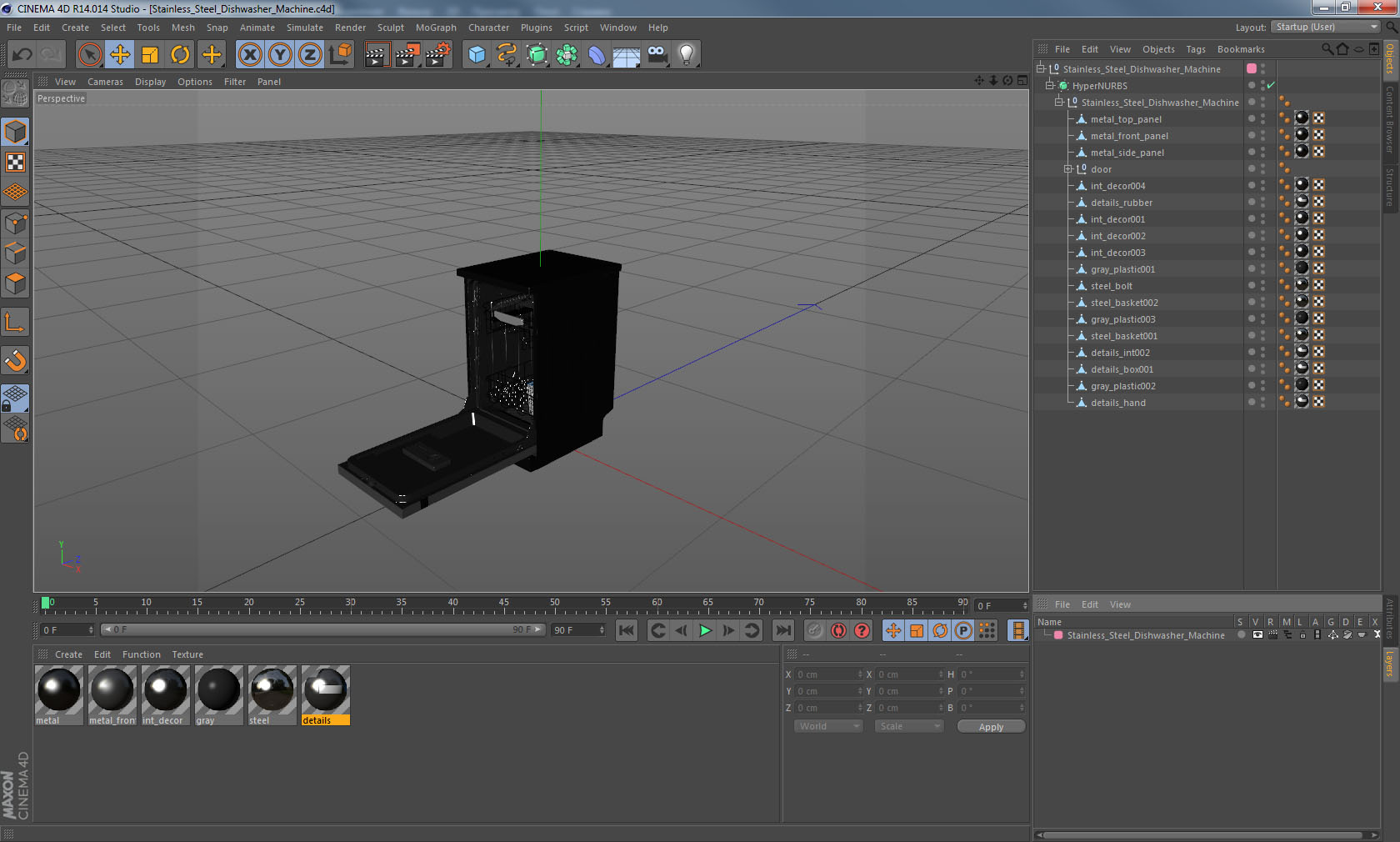Select the gray_plastic001 object
Screen dimensions: 1400x842
(x=1122, y=269)
